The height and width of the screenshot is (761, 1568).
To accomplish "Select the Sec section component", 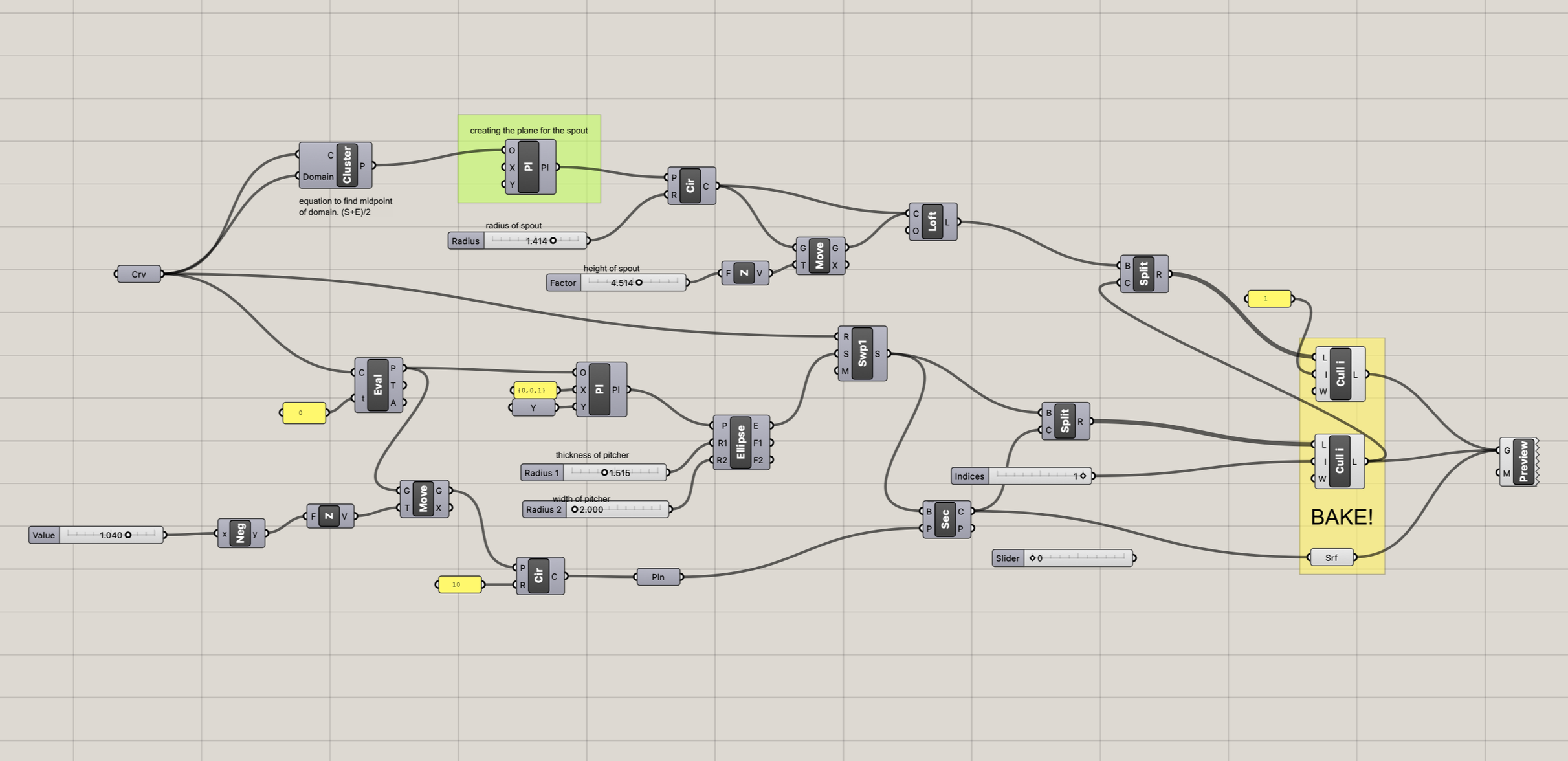I will [x=945, y=519].
